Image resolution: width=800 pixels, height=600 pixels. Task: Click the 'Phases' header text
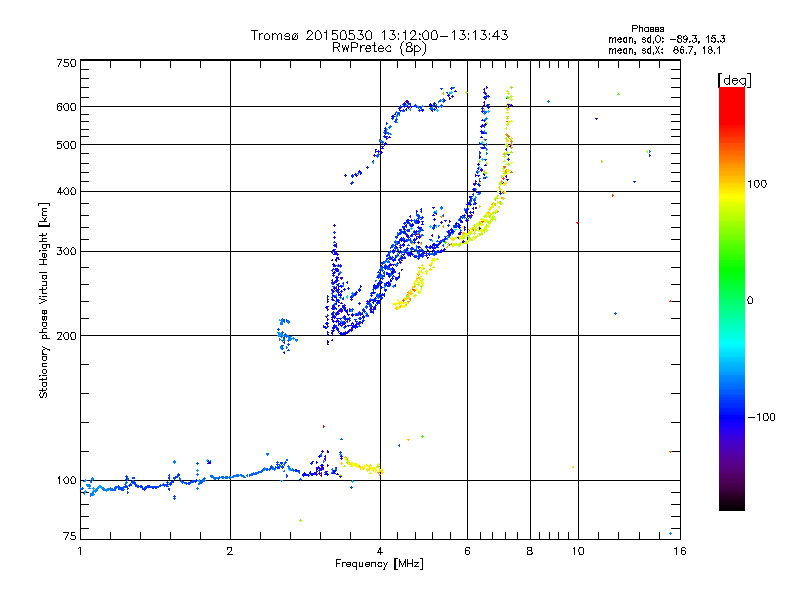647,29
